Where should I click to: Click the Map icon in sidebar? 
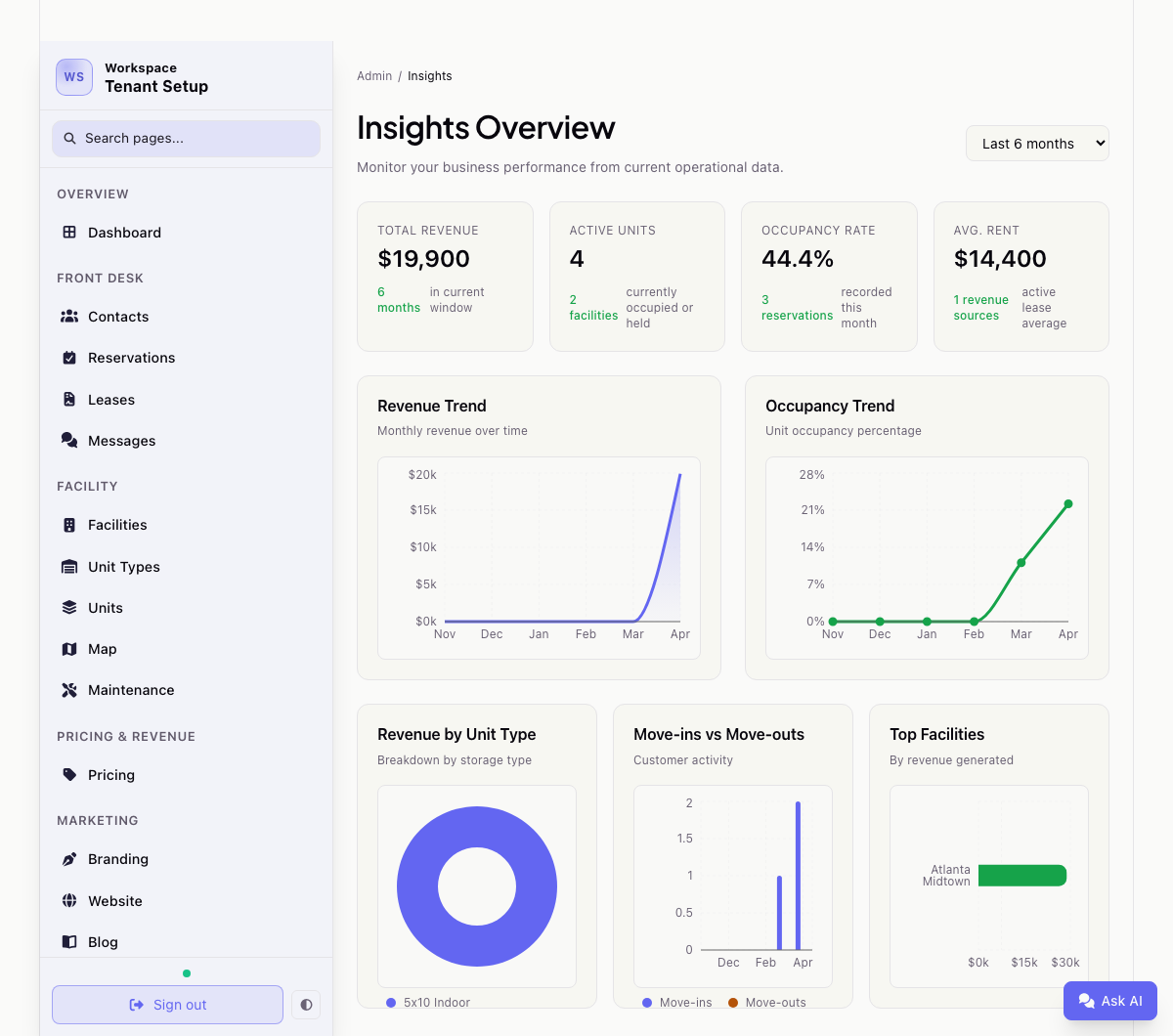(x=69, y=649)
